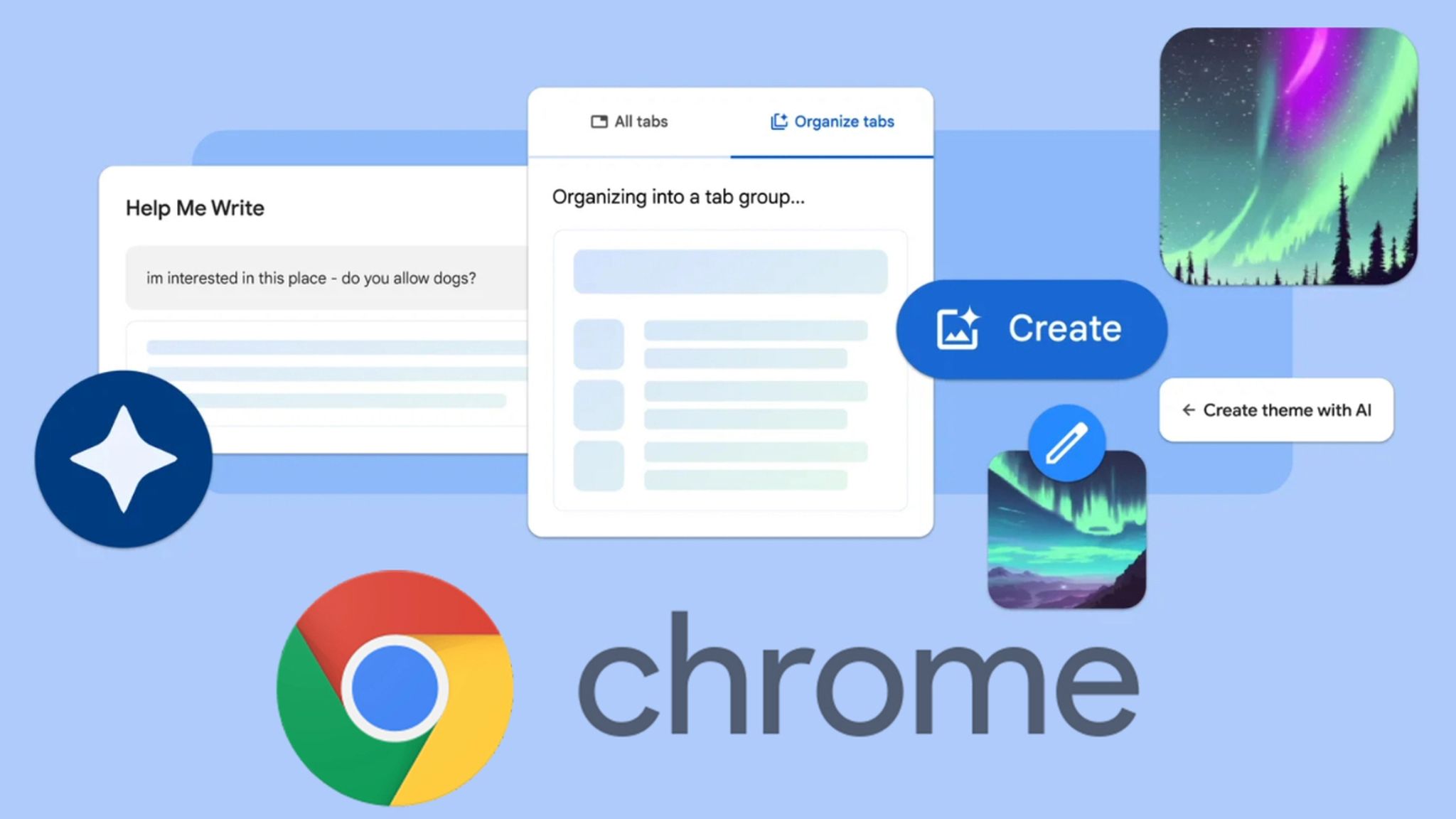
Task: Switch to the All tabs tab
Action: (628, 121)
